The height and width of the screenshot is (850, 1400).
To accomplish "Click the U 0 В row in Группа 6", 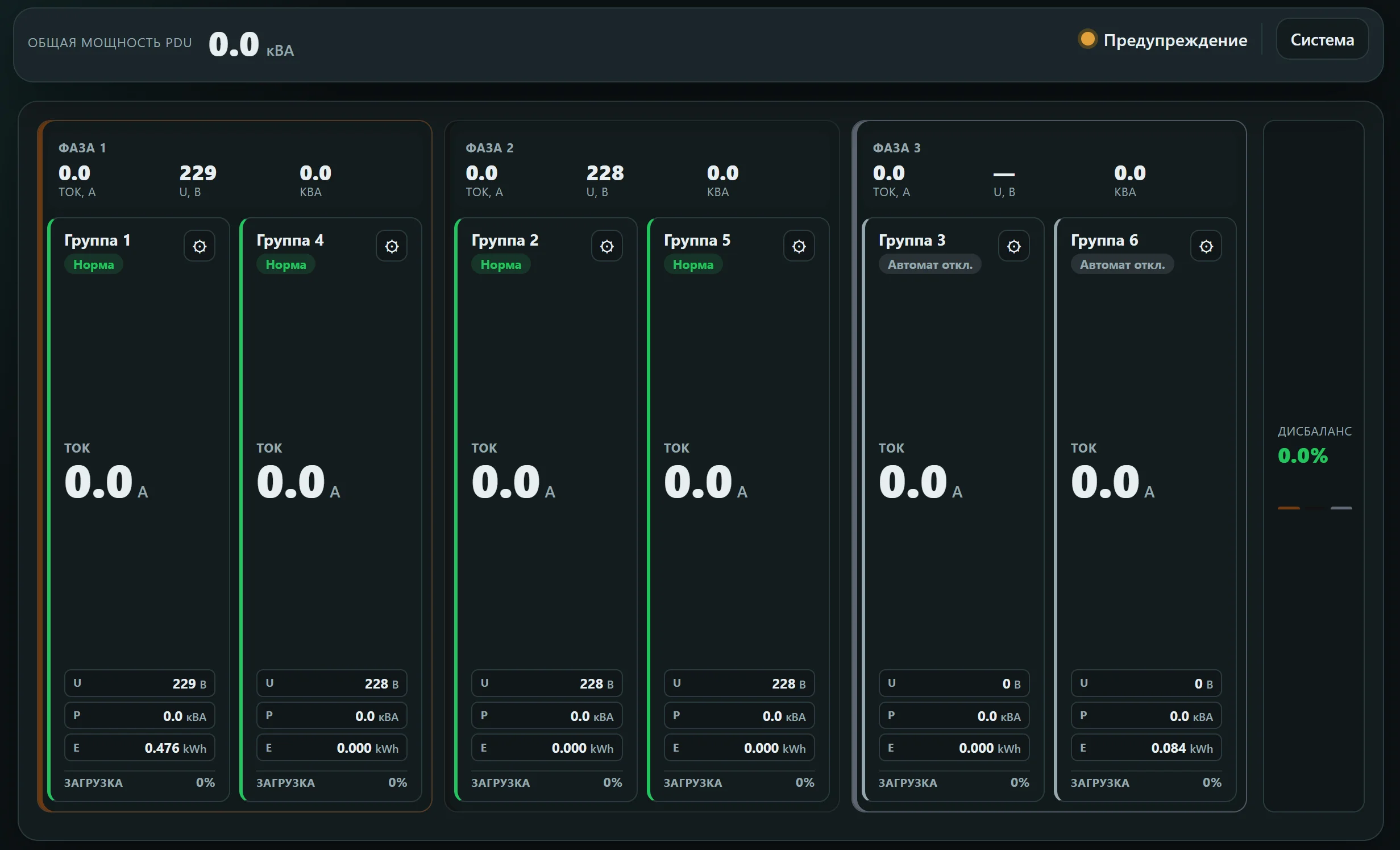I will (x=1146, y=683).
